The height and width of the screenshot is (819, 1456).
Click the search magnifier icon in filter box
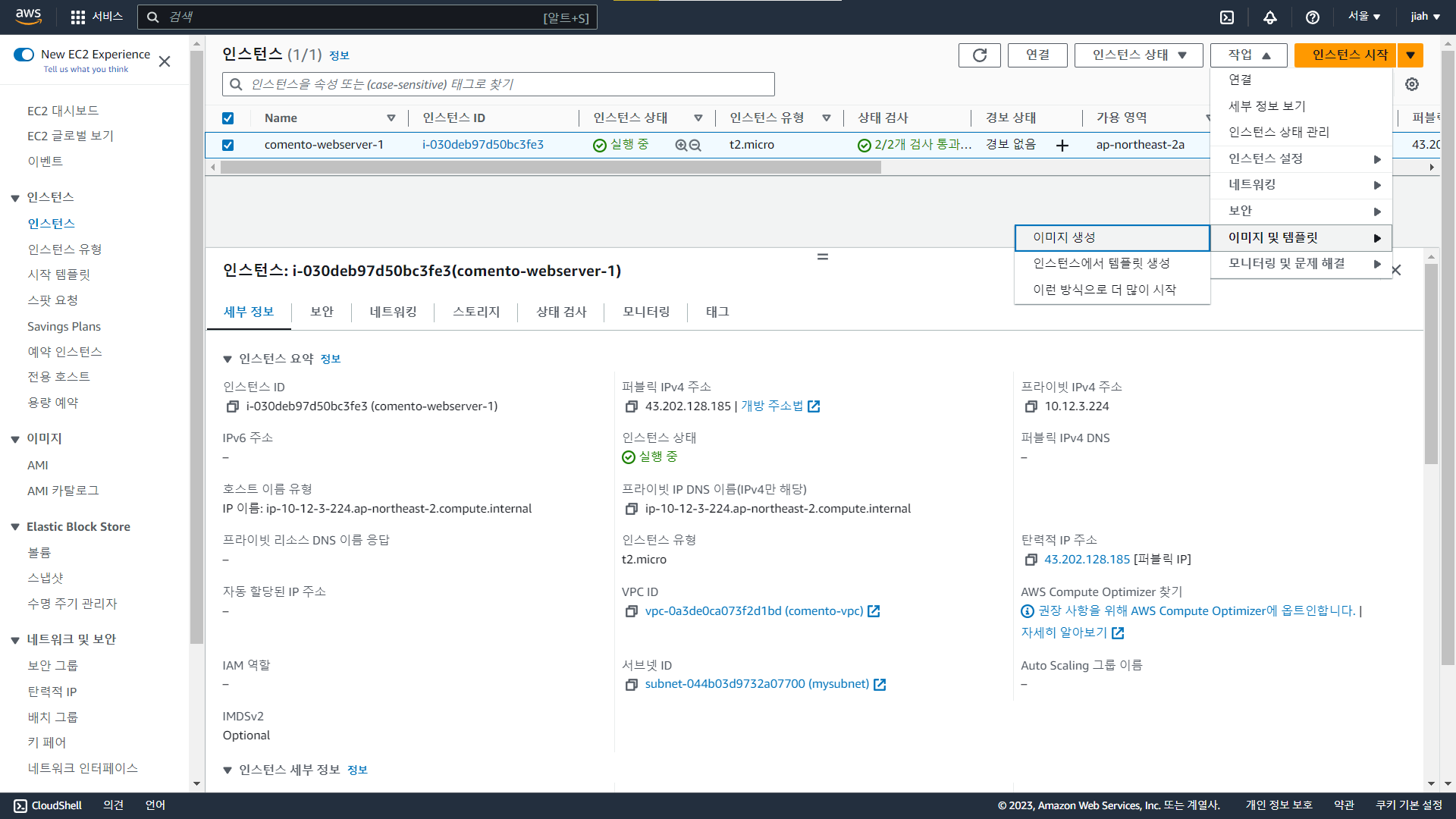pos(236,84)
